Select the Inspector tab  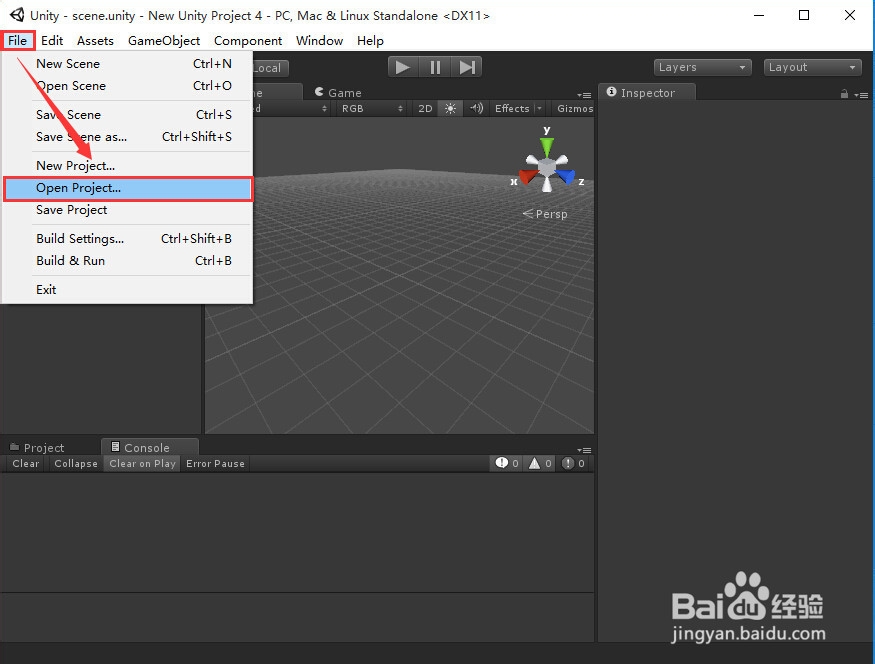(x=647, y=93)
